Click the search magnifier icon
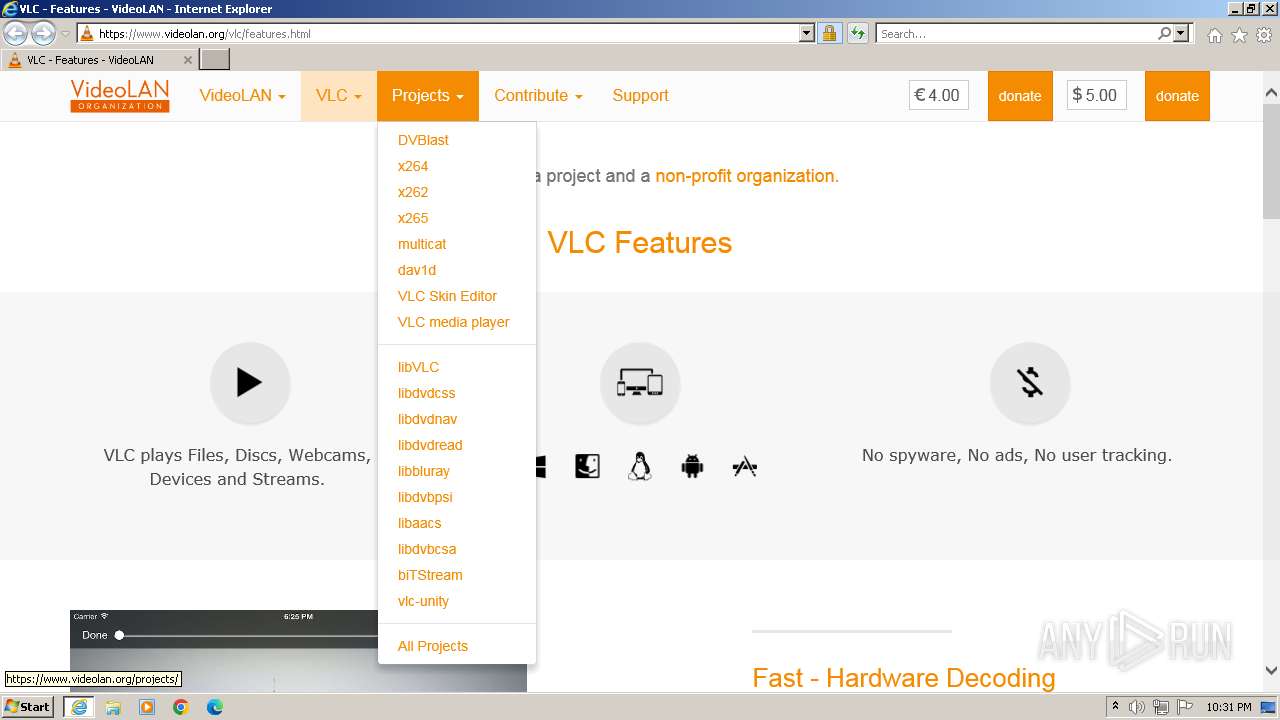Screen dimensions: 1280x720 click(x=1164, y=33)
